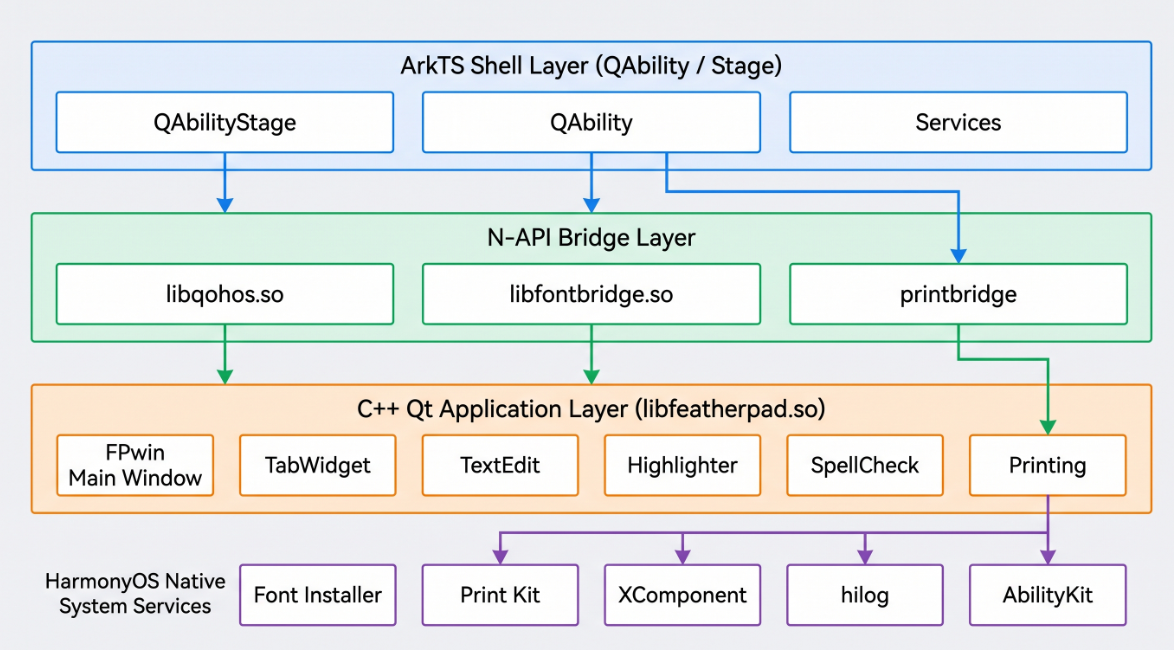Screen dimensions: 1174x650
Task: Select the SpellCheck box
Action: tap(865, 465)
